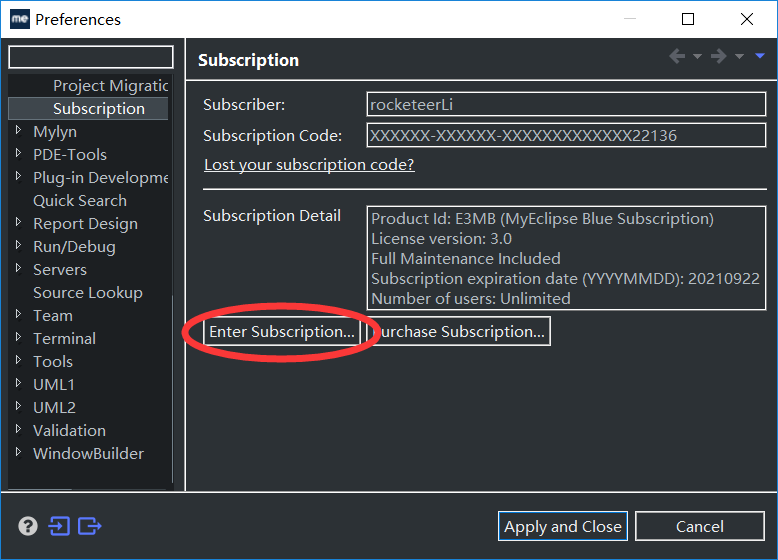The height and width of the screenshot is (560, 778).
Task: Expand the Run/Debug node
Action: click(x=18, y=245)
